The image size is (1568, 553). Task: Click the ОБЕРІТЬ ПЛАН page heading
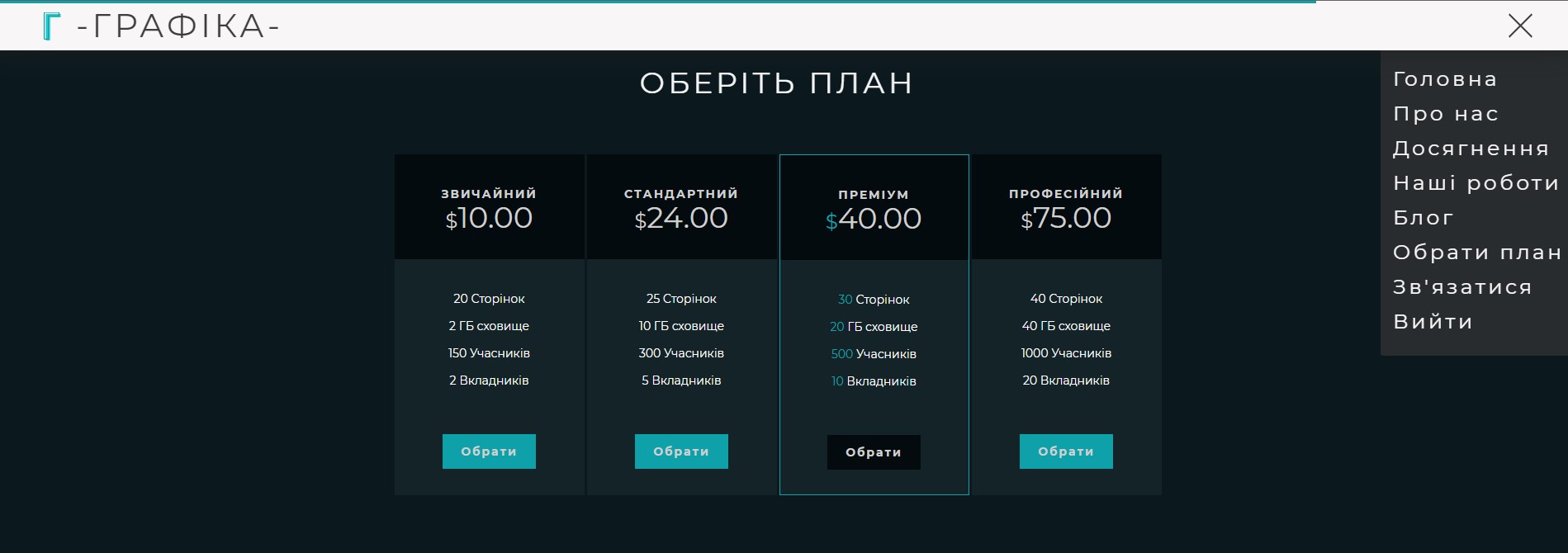[776, 83]
